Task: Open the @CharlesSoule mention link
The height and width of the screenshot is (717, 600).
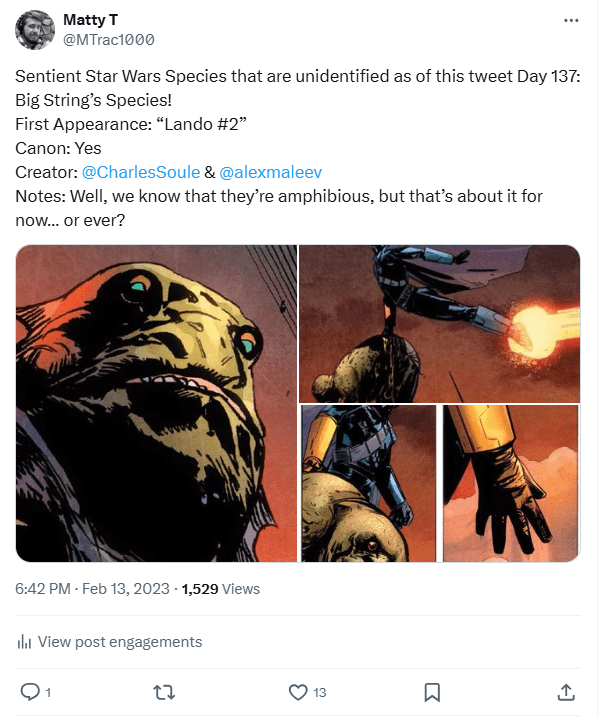Action: (141, 172)
